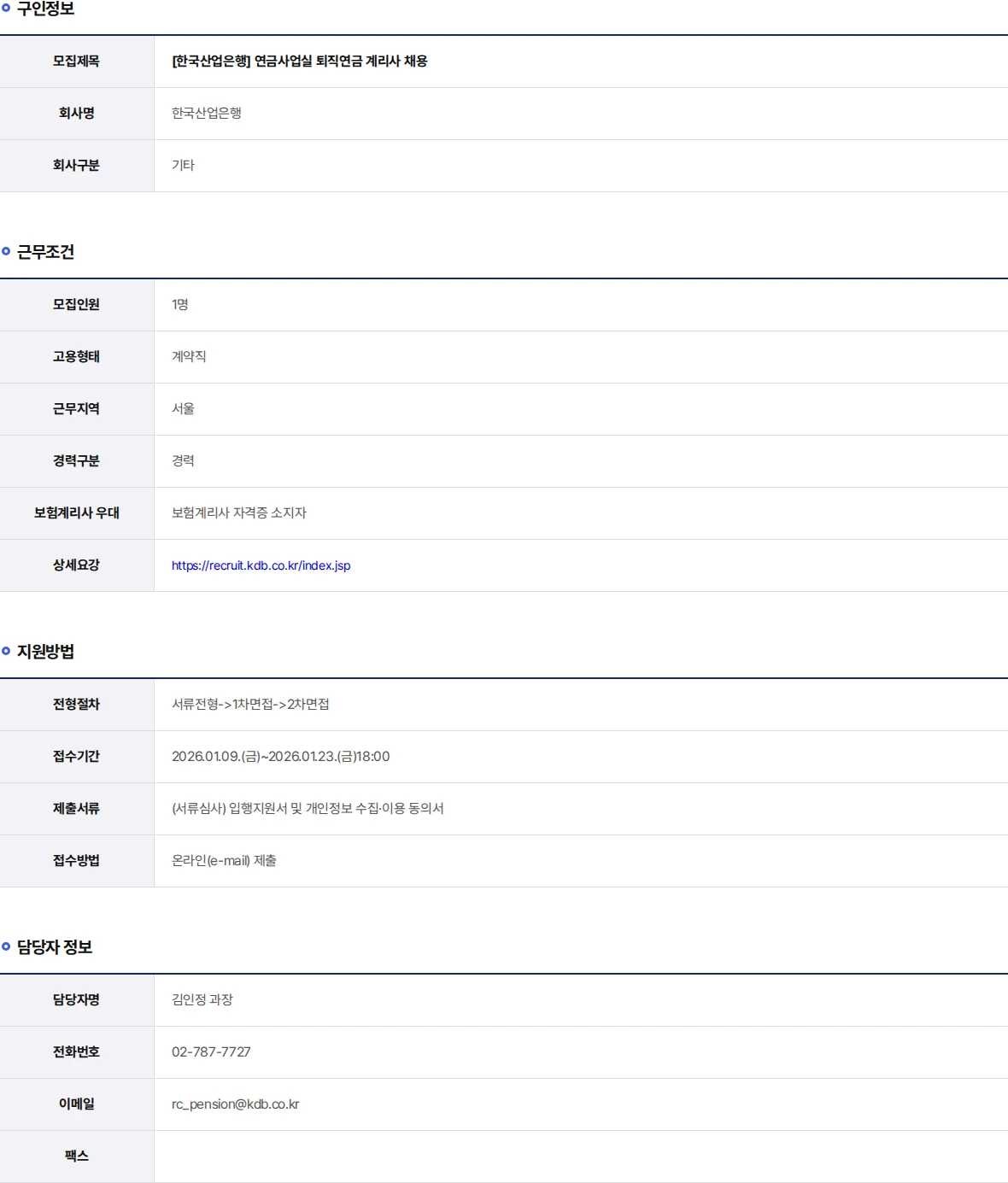The image size is (1008, 1183).
Task: Click the 지원방법 section heading
Action: click(x=45, y=652)
